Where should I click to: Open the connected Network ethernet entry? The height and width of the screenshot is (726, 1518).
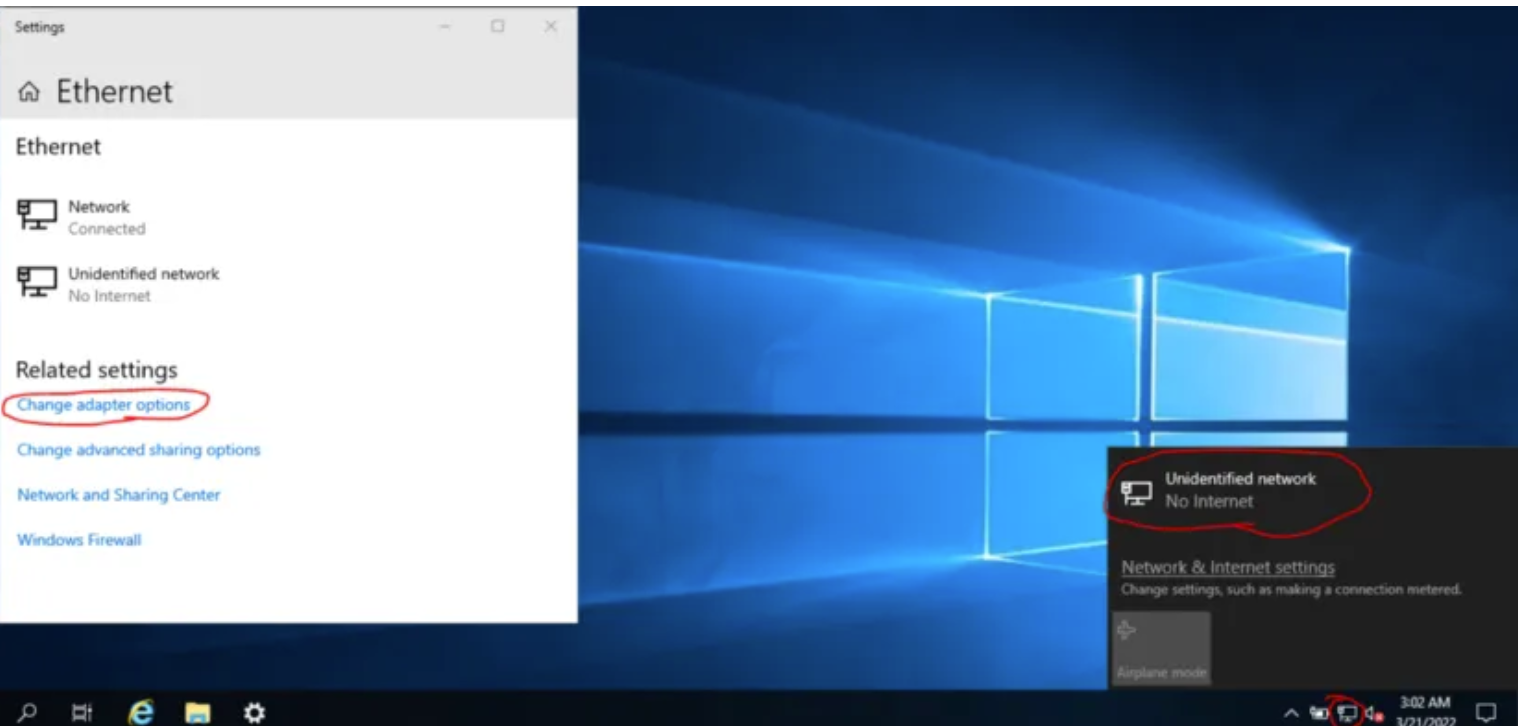(81, 217)
